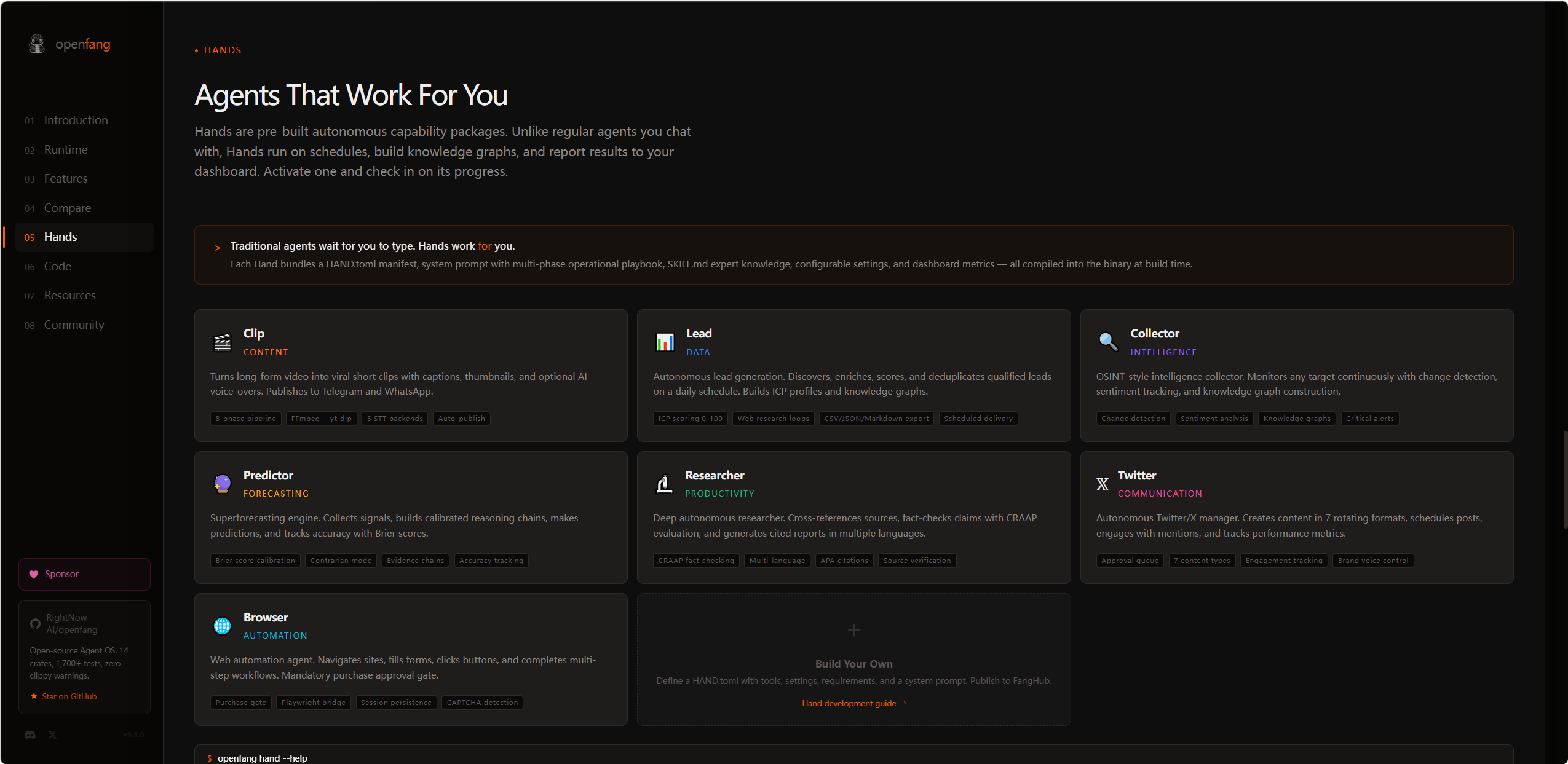Image resolution: width=1568 pixels, height=764 pixels.
Task: Click the plus icon in Build Your Own
Action: [853, 630]
